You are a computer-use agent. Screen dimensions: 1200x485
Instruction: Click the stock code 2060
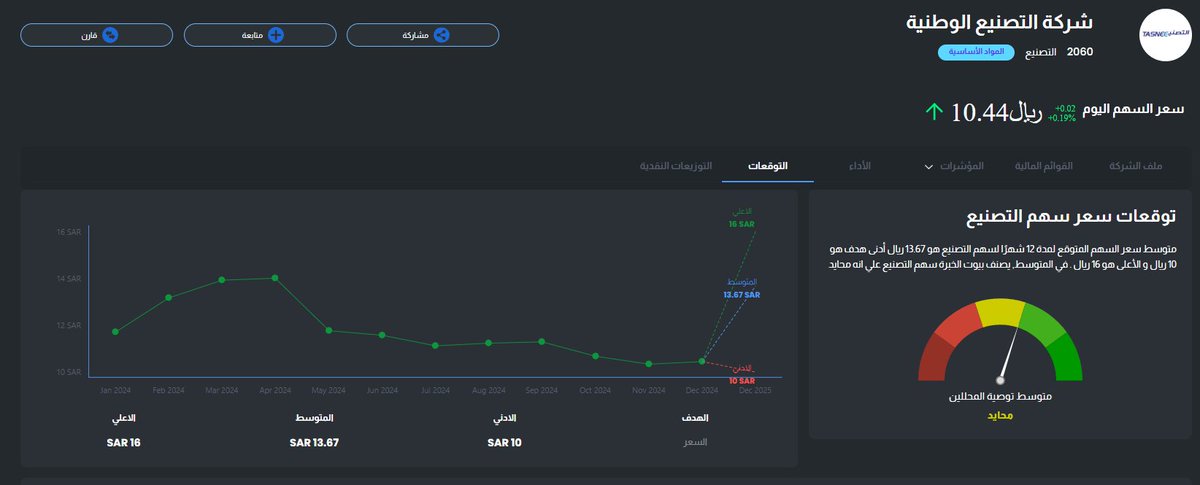click(1080, 52)
